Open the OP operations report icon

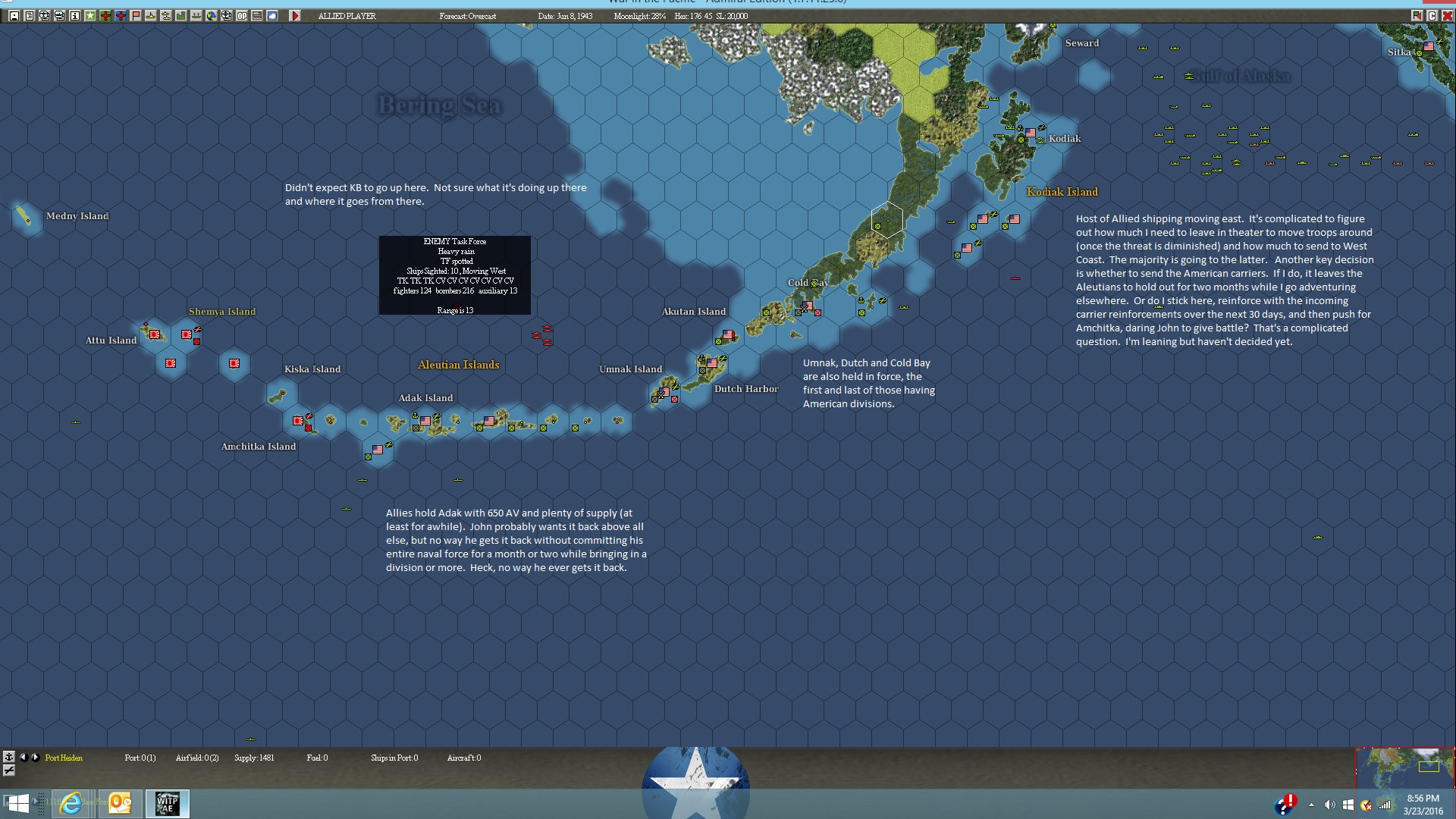[x=242, y=15]
